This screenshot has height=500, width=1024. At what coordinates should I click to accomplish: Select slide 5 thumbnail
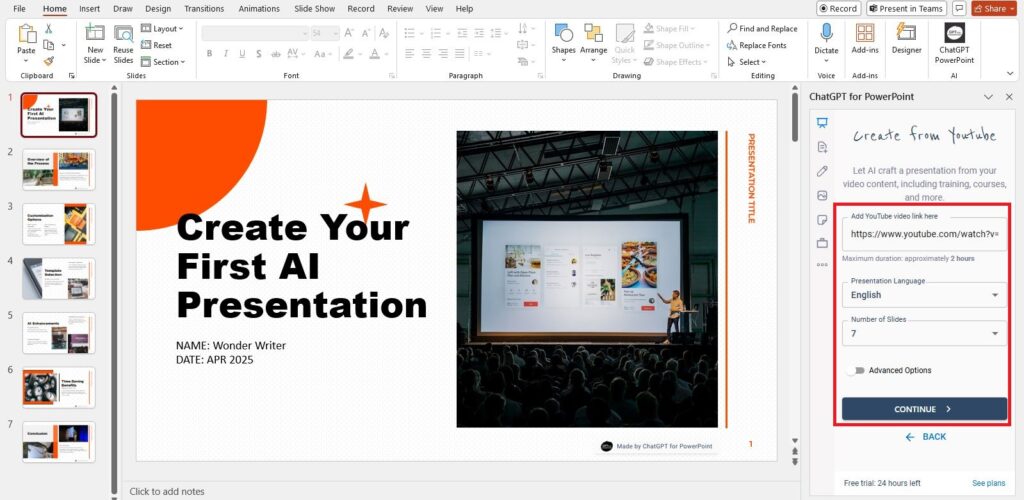(x=59, y=333)
